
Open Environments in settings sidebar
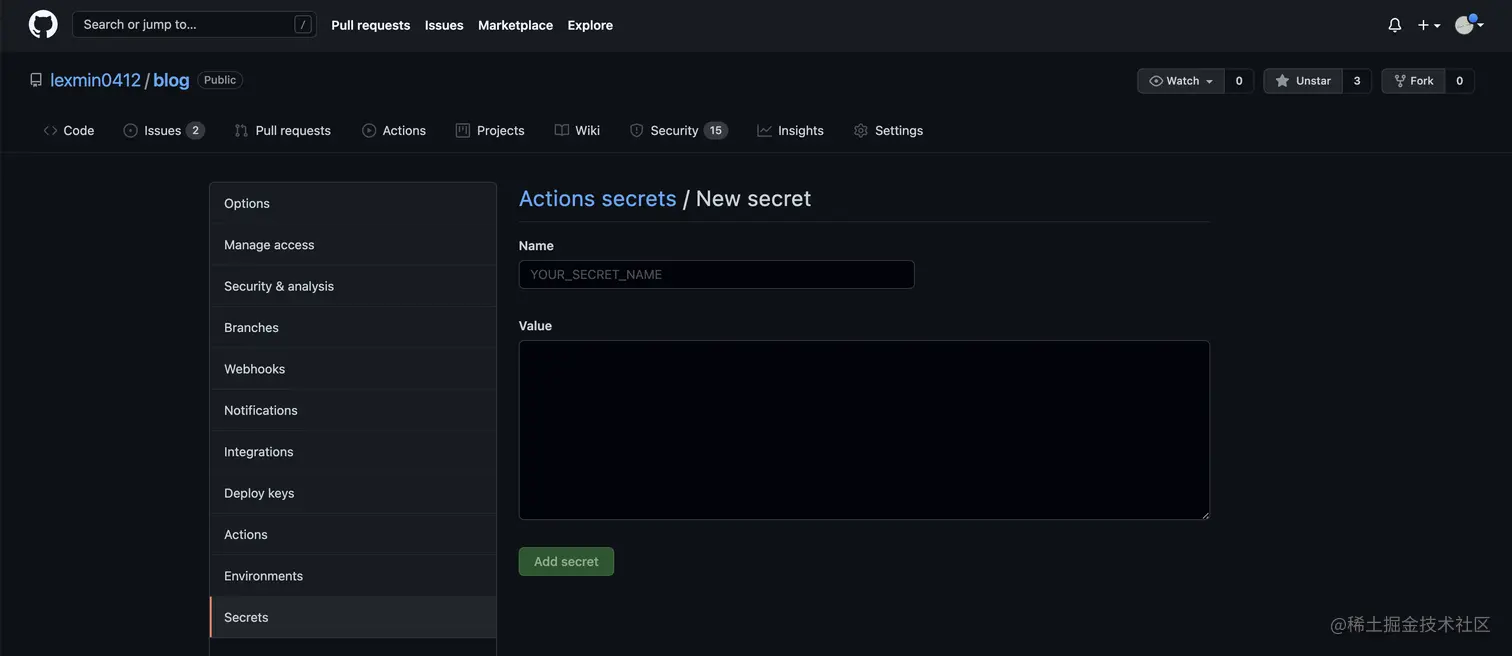353,576
